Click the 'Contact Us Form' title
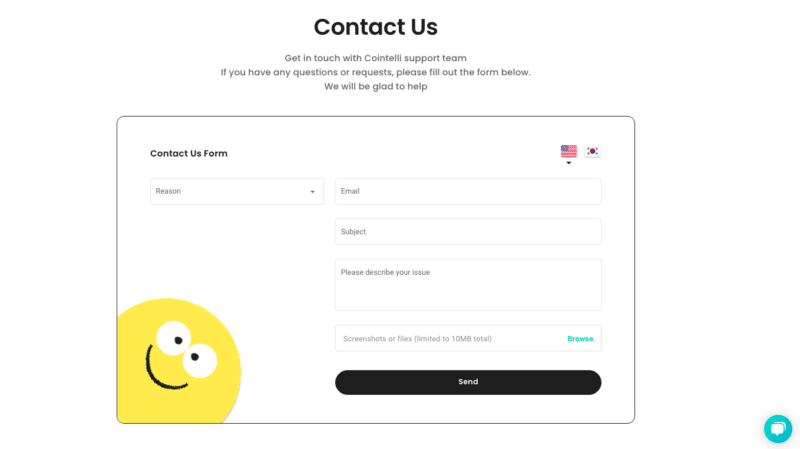Image resolution: width=800 pixels, height=449 pixels. [x=189, y=154]
